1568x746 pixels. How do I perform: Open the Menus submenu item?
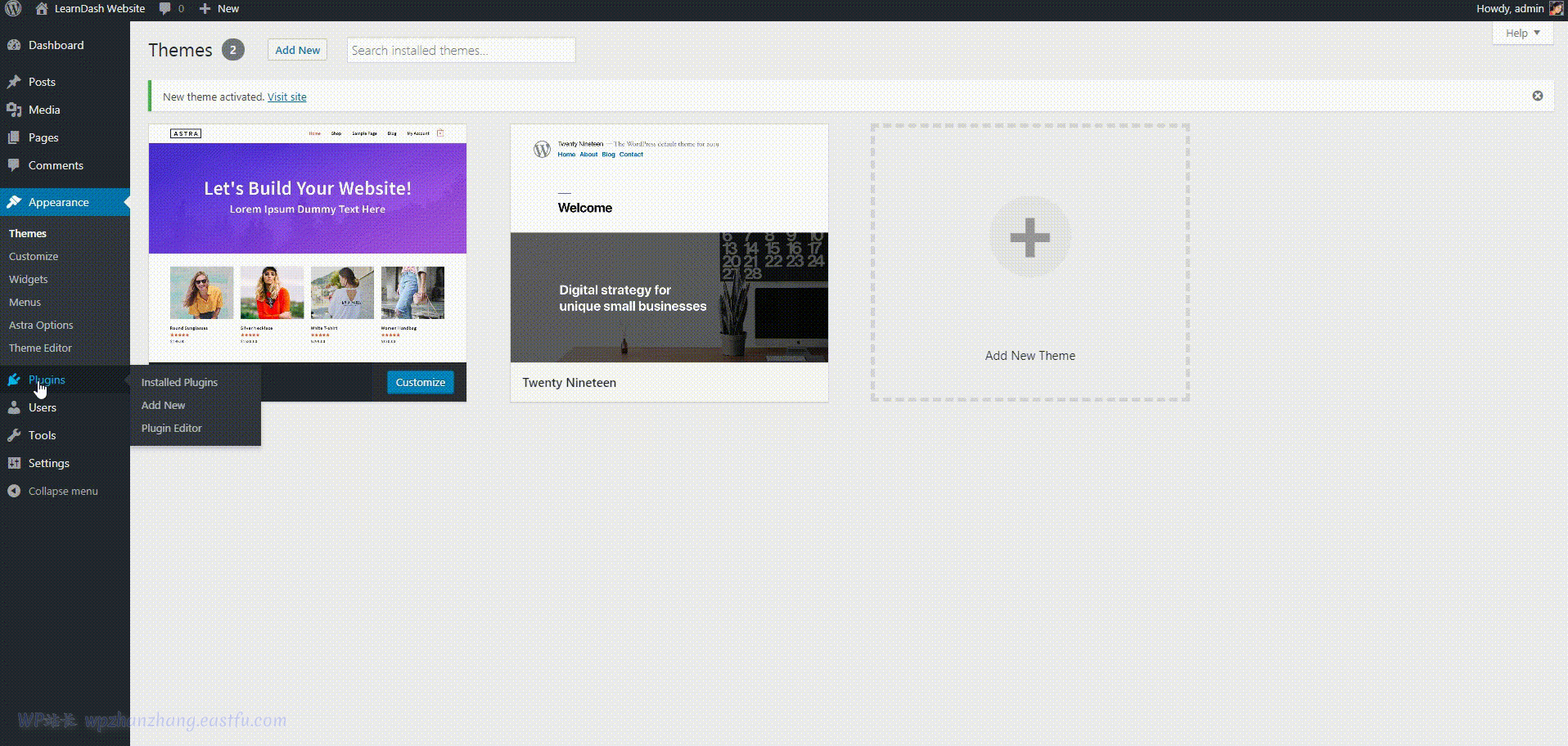point(25,302)
